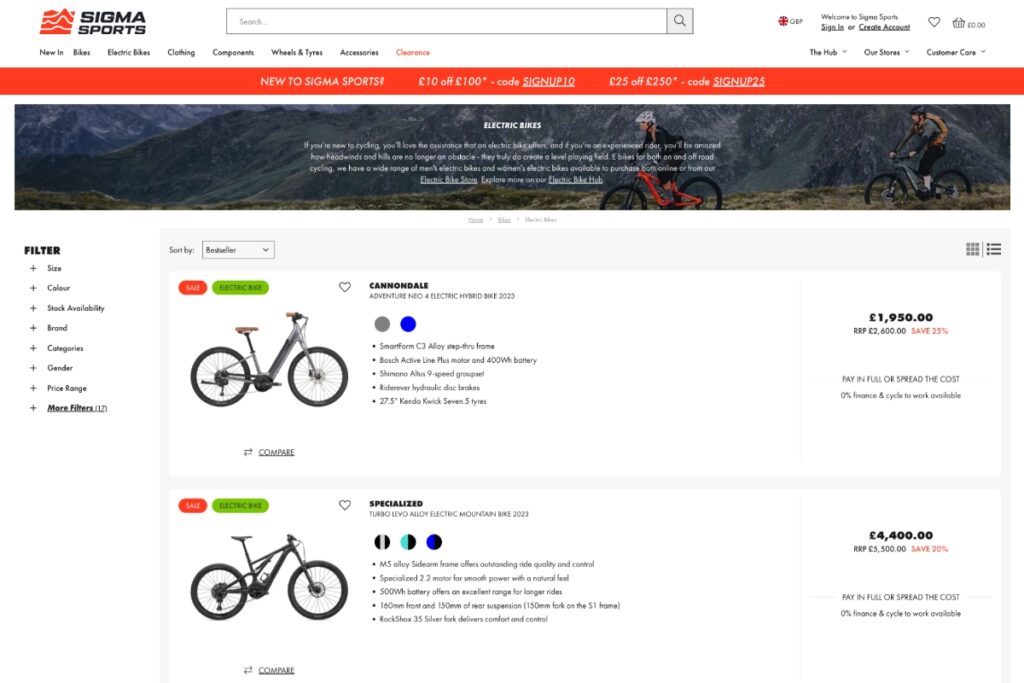Screen dimensions: 1024x683
Task: Open the Clothing menu
Action: (x=181, y=52)
